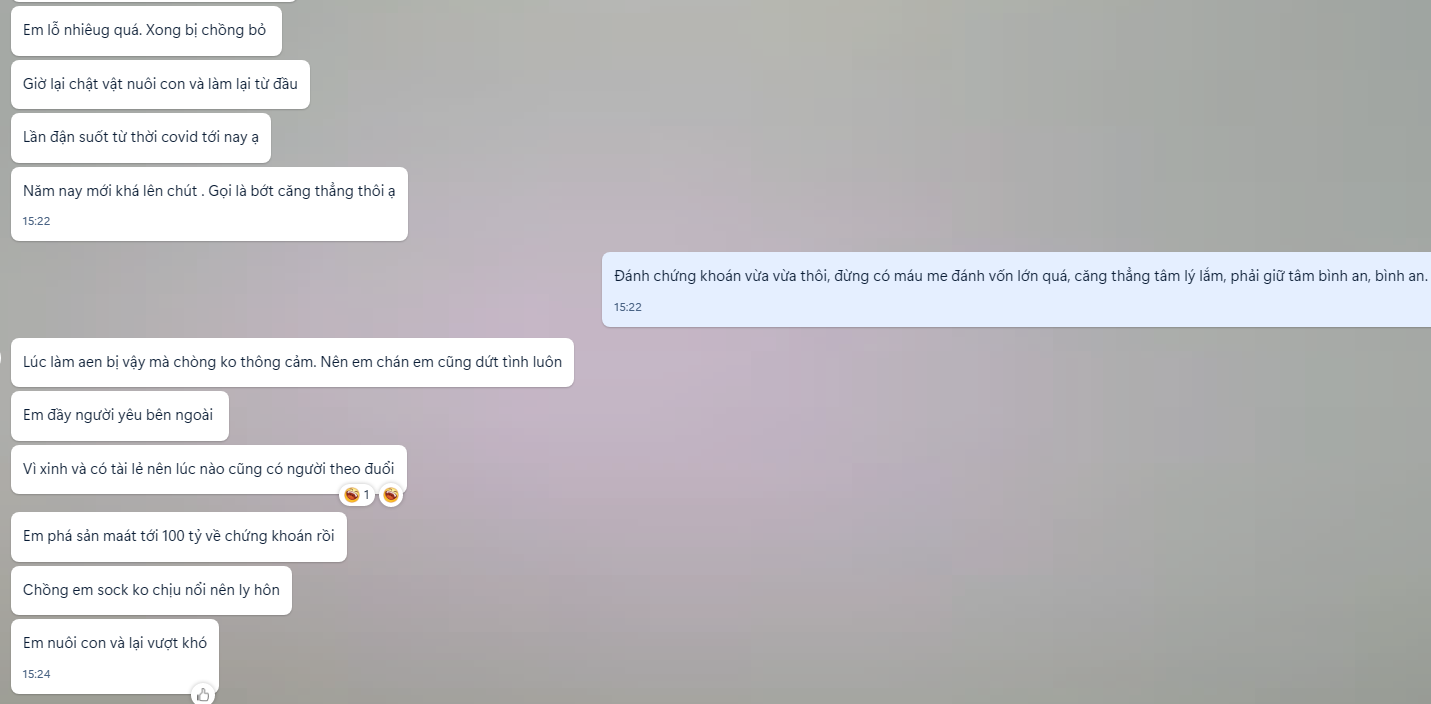Image resolution: width=1431 pixels, height=704 pixels.
Task: Click the thumbs-up like icon below the last message
Action: coord(203,694)
